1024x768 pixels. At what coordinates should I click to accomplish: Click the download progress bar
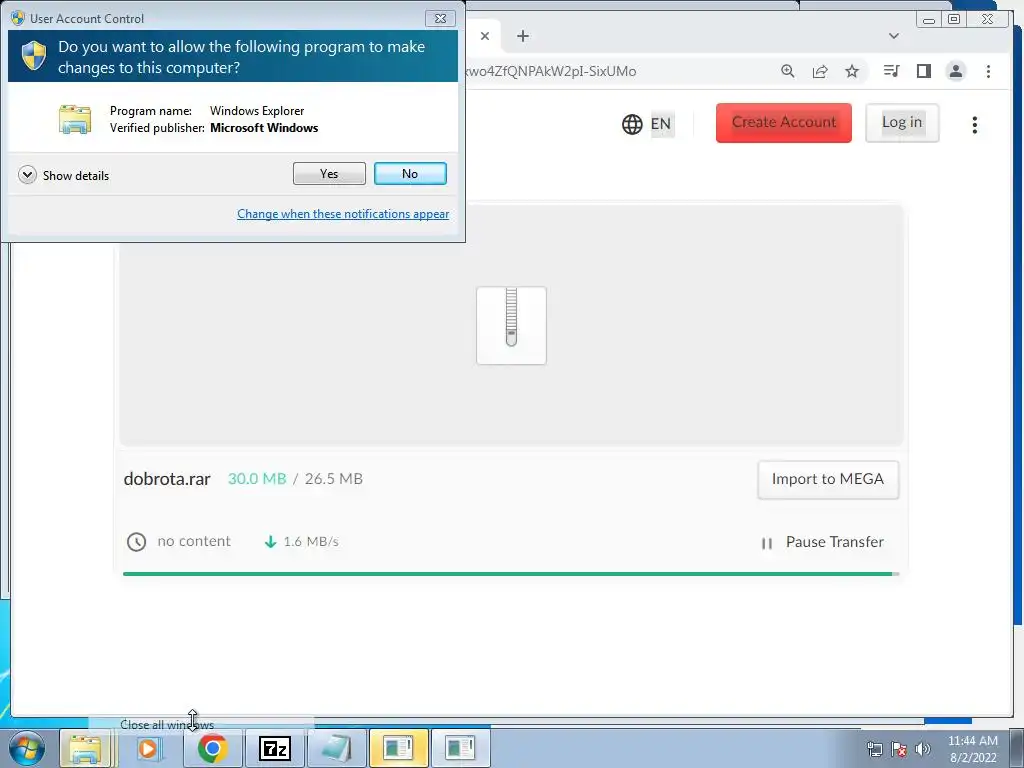(511, 574)
